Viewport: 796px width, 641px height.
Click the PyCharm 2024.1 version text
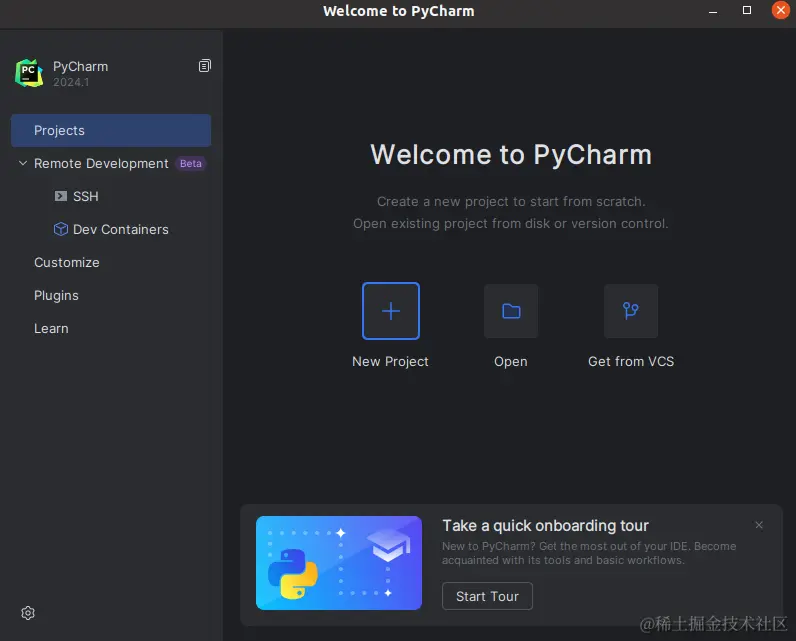71,82
